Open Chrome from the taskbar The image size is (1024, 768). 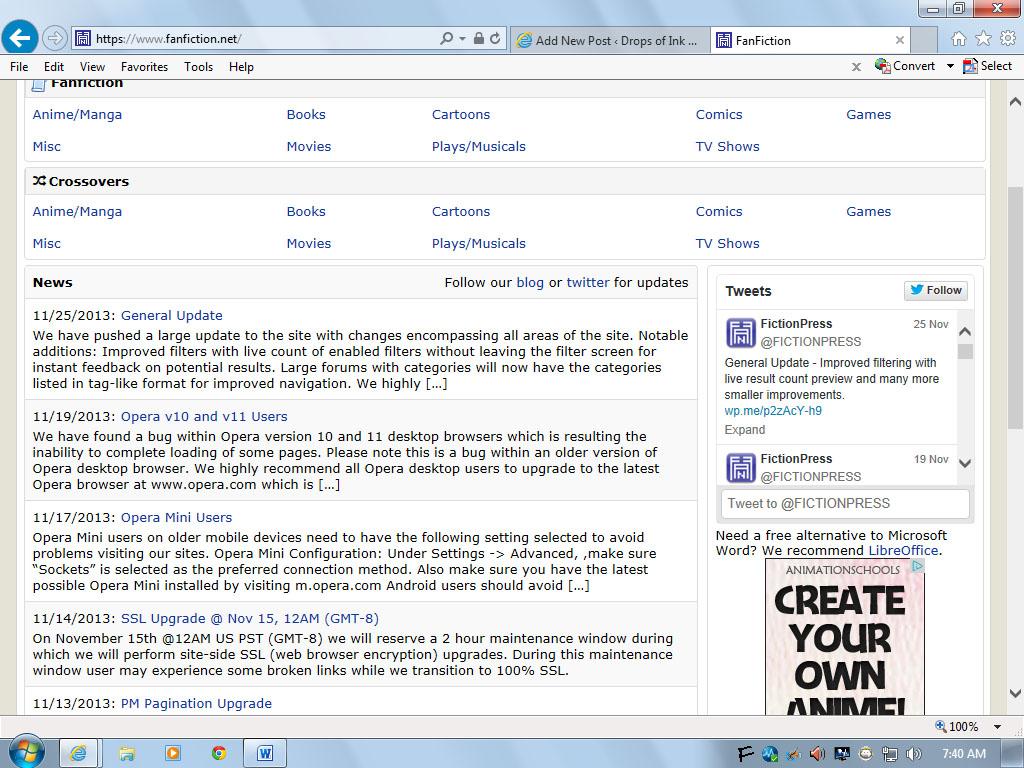tap(219, 754)
